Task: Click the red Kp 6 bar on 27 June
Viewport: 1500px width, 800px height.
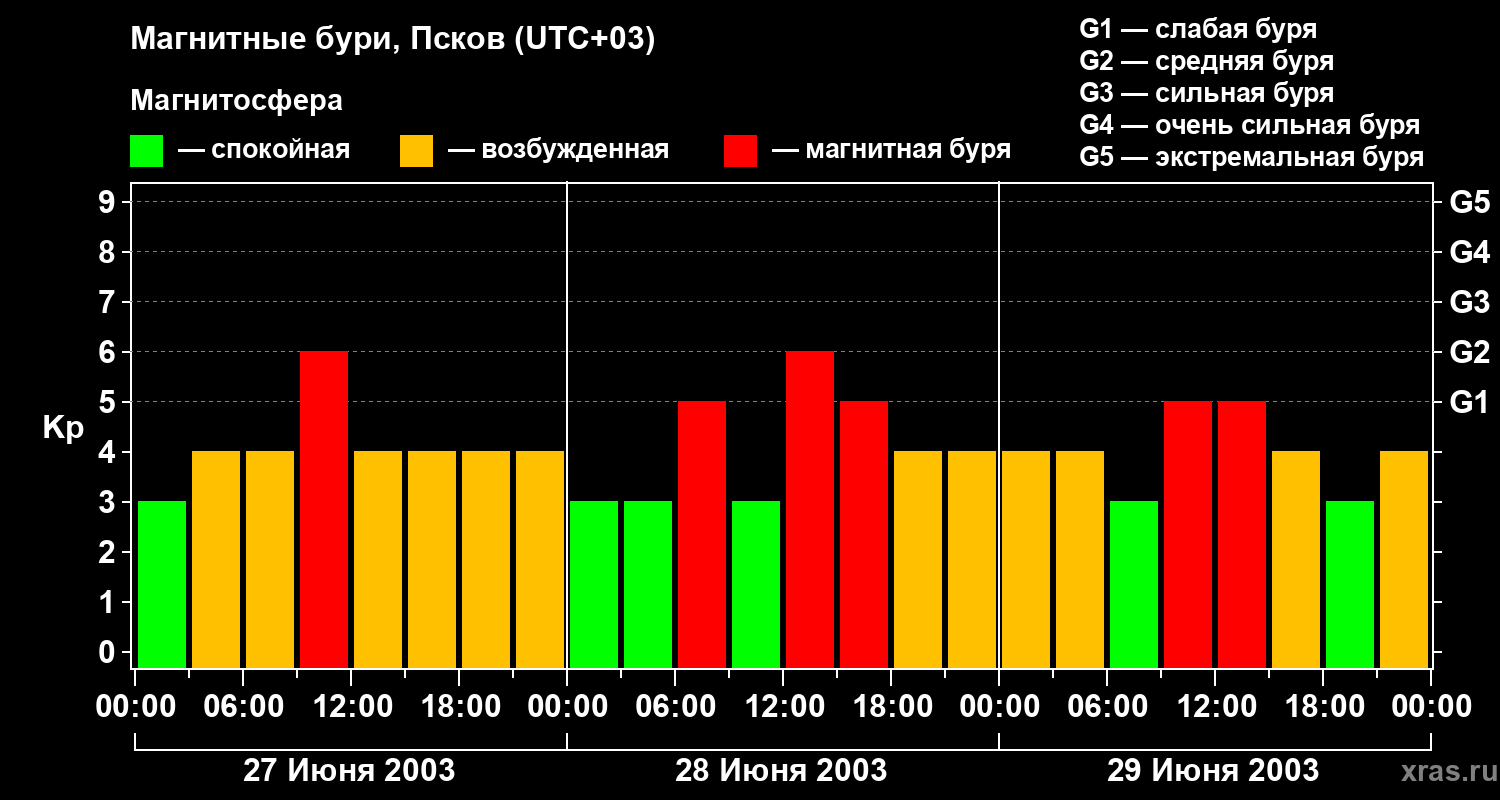Action: [324, 510]
